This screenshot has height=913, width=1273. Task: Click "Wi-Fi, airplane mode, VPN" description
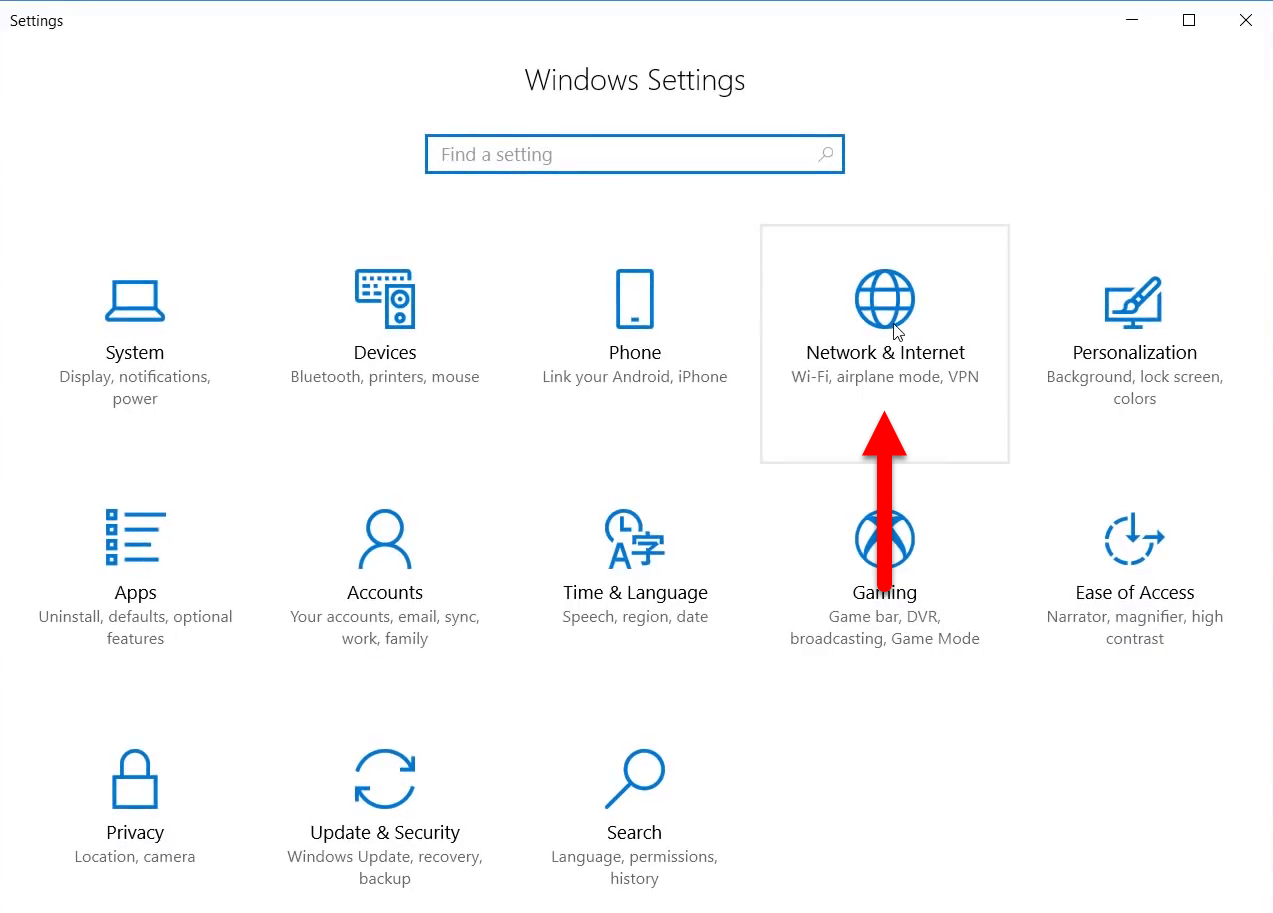[x=885, y=377]
